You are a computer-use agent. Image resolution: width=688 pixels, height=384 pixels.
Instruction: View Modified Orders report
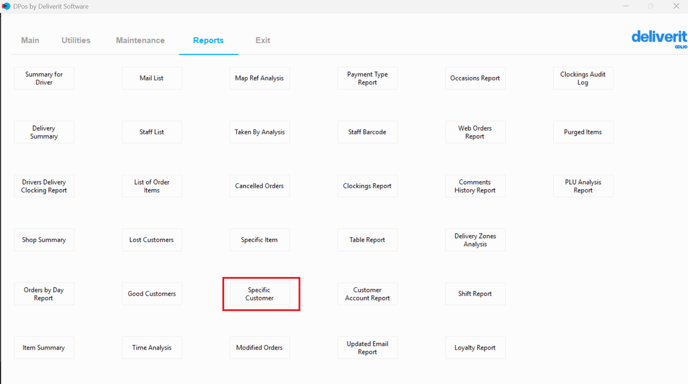click(259, 348)
